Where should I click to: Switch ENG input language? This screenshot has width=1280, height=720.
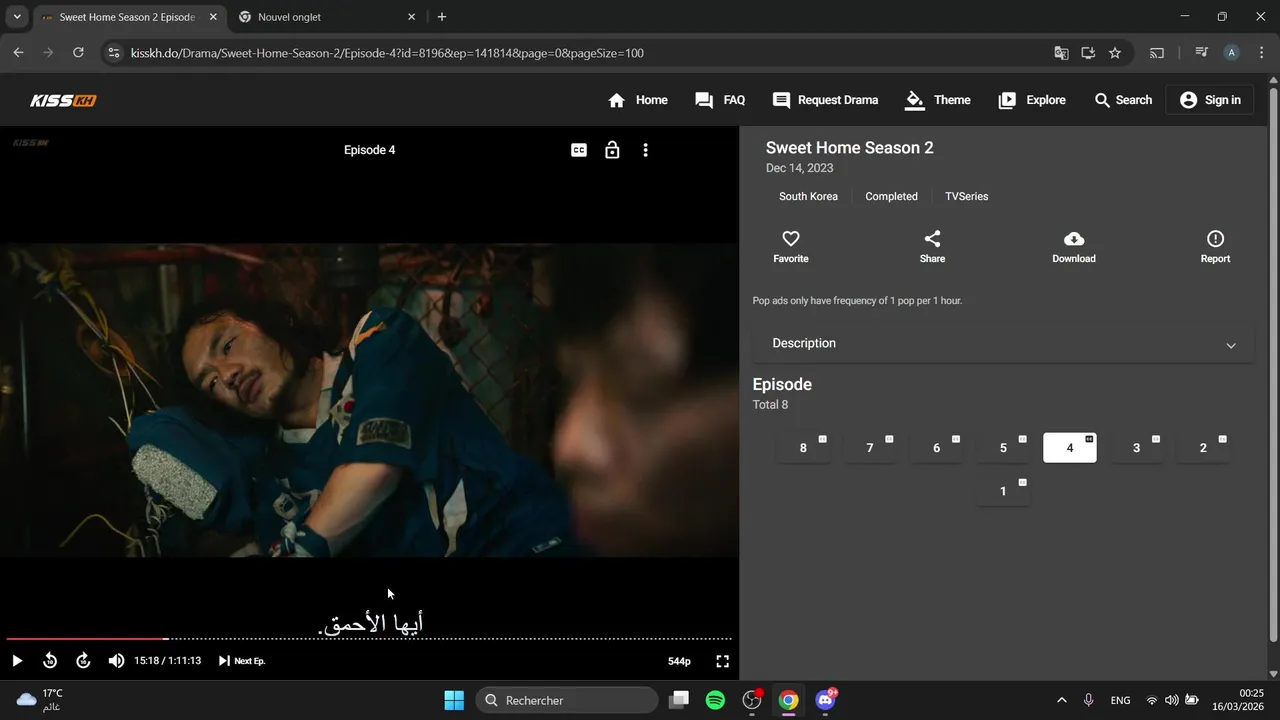[1120, 700]
